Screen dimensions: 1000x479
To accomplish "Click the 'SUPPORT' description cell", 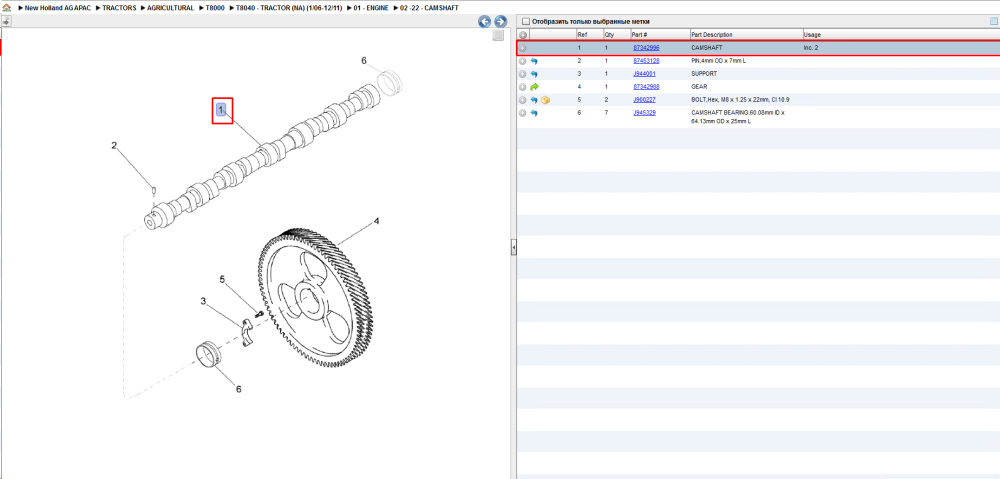I will pos(704,74).
